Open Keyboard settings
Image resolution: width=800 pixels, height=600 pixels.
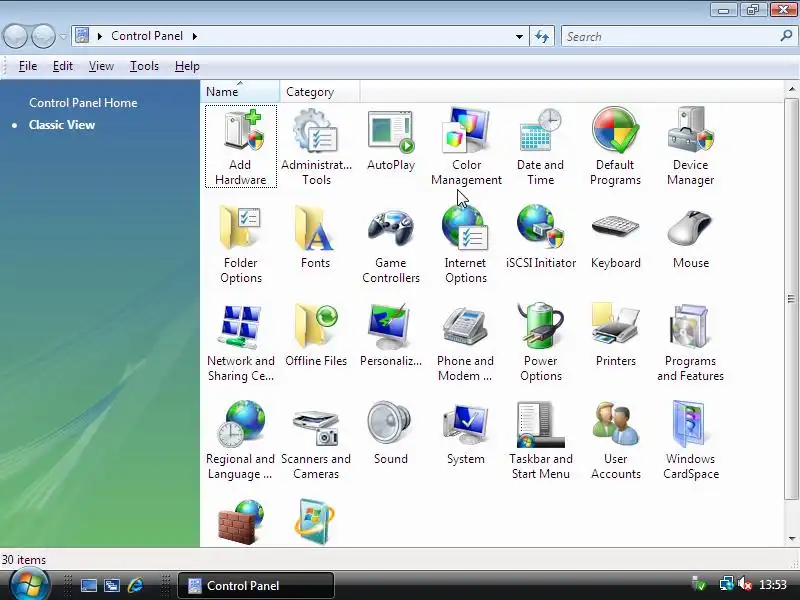click(615, 237)
